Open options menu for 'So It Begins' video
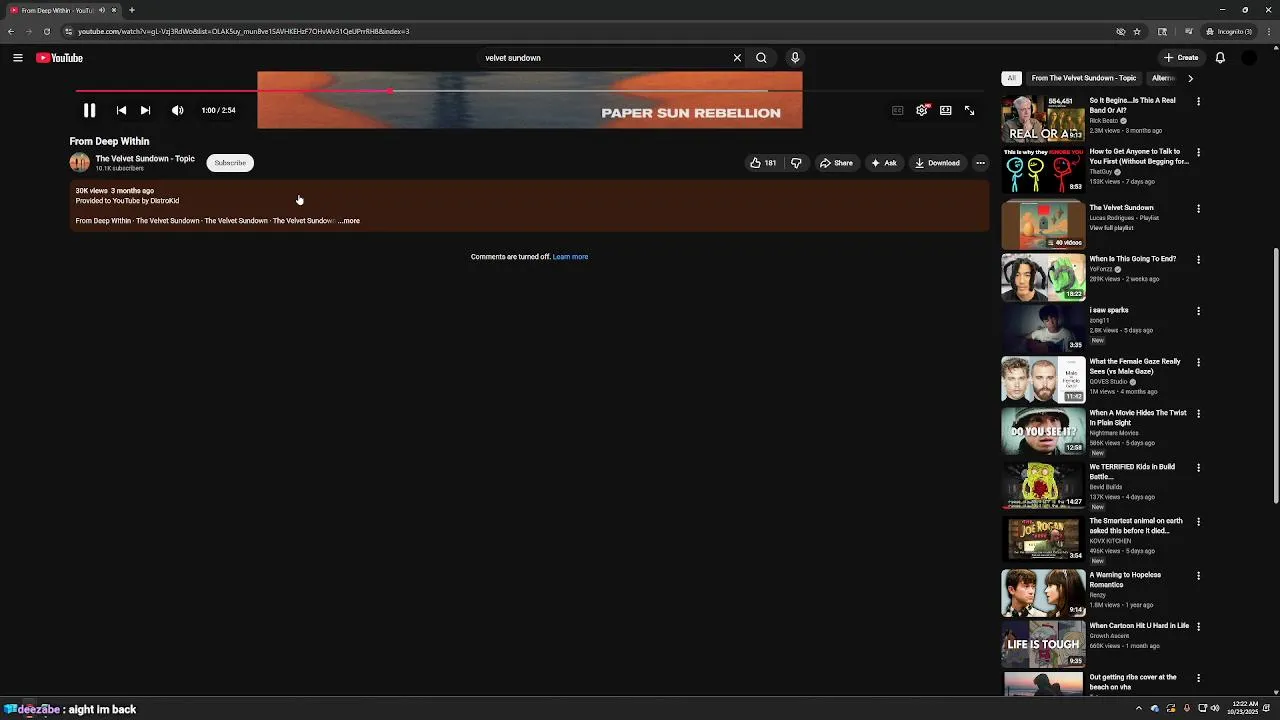This screenshot has width=1280, height=720. 1198,101
